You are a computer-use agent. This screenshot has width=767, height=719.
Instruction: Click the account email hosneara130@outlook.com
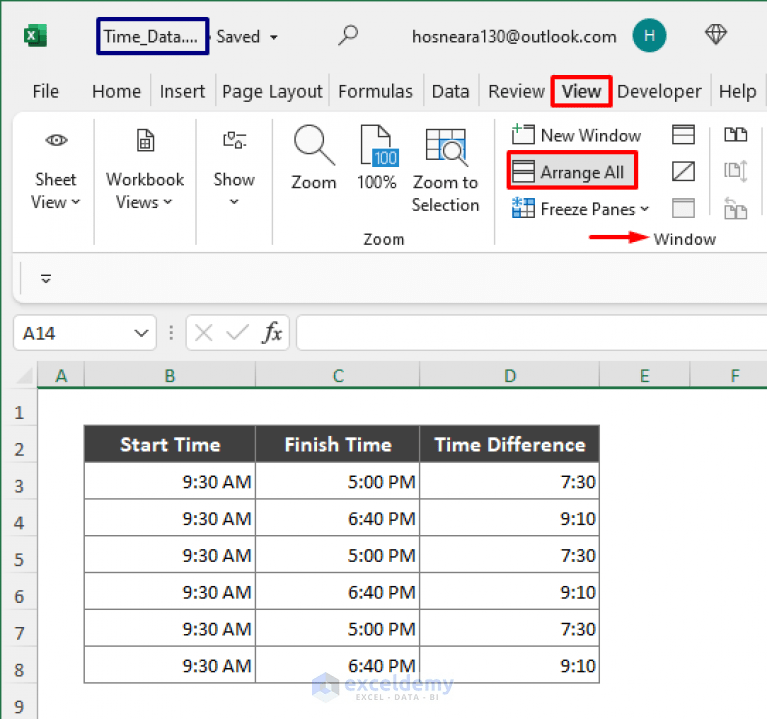tap(514, 37)
